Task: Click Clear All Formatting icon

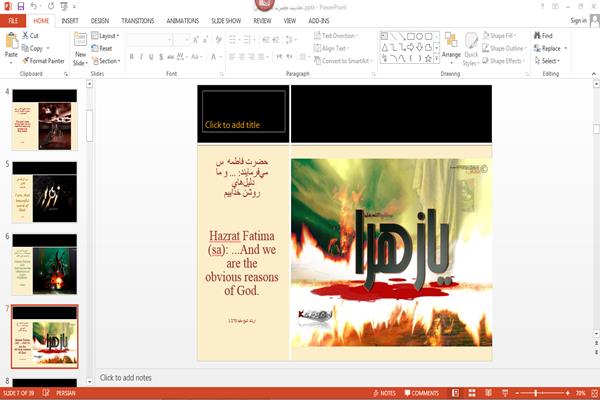Action: tap(218, 40)
